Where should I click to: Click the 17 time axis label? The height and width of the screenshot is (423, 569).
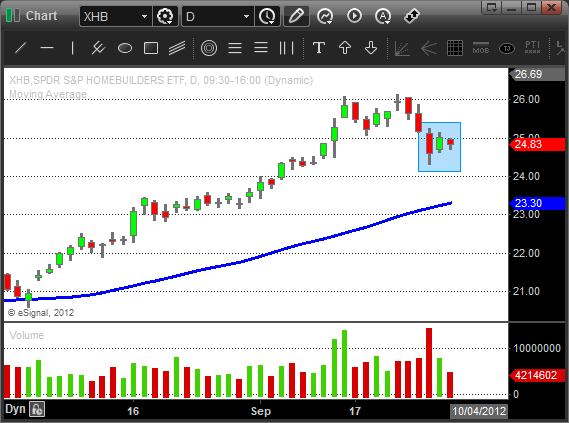tap(355, 411)
